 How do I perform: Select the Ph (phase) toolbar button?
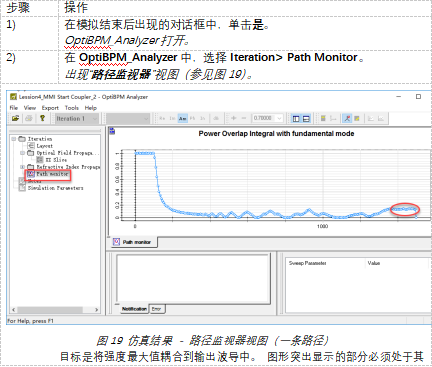(193, 118)
